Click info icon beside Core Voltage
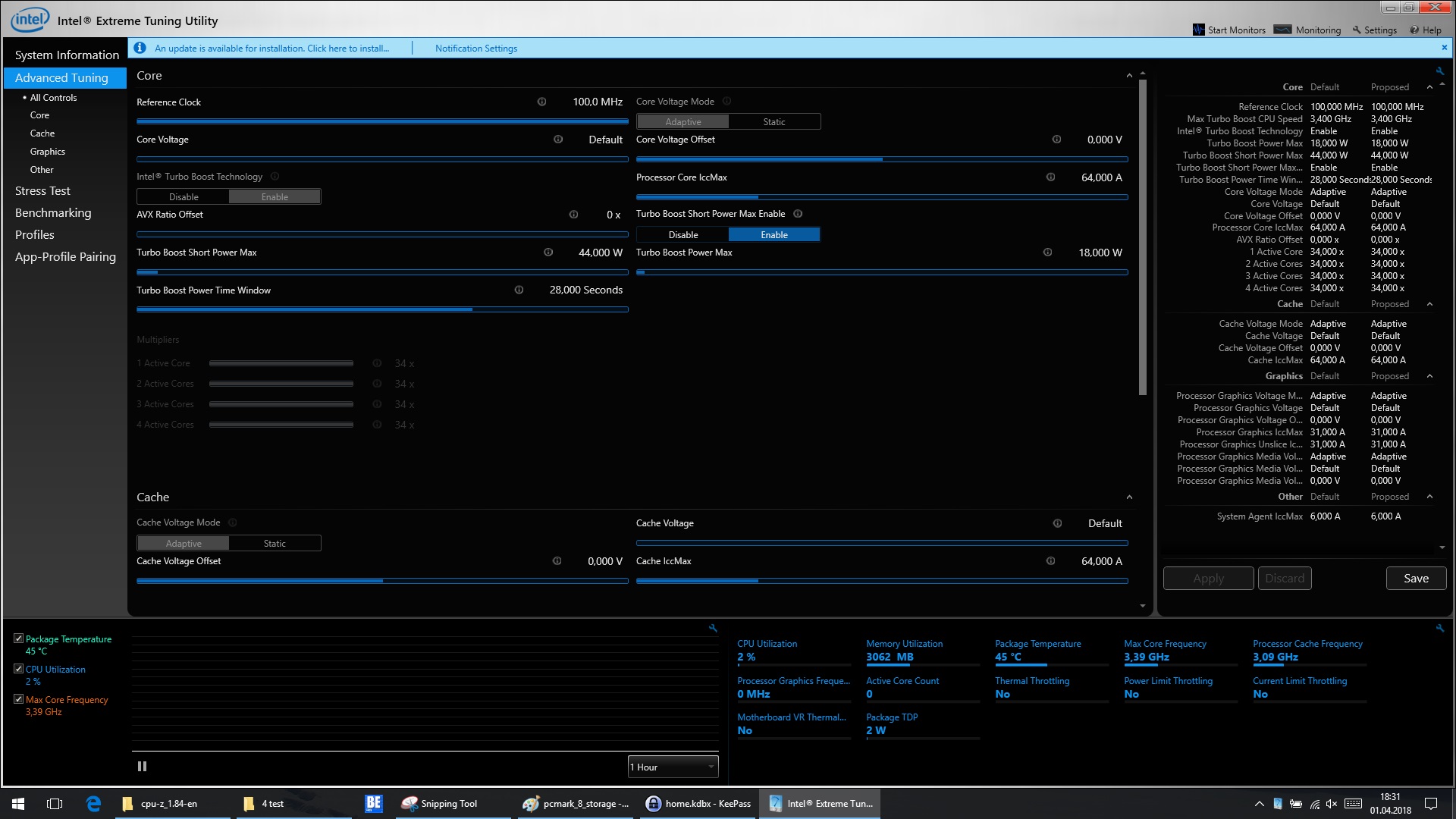1456x819 pixels. 558,140
